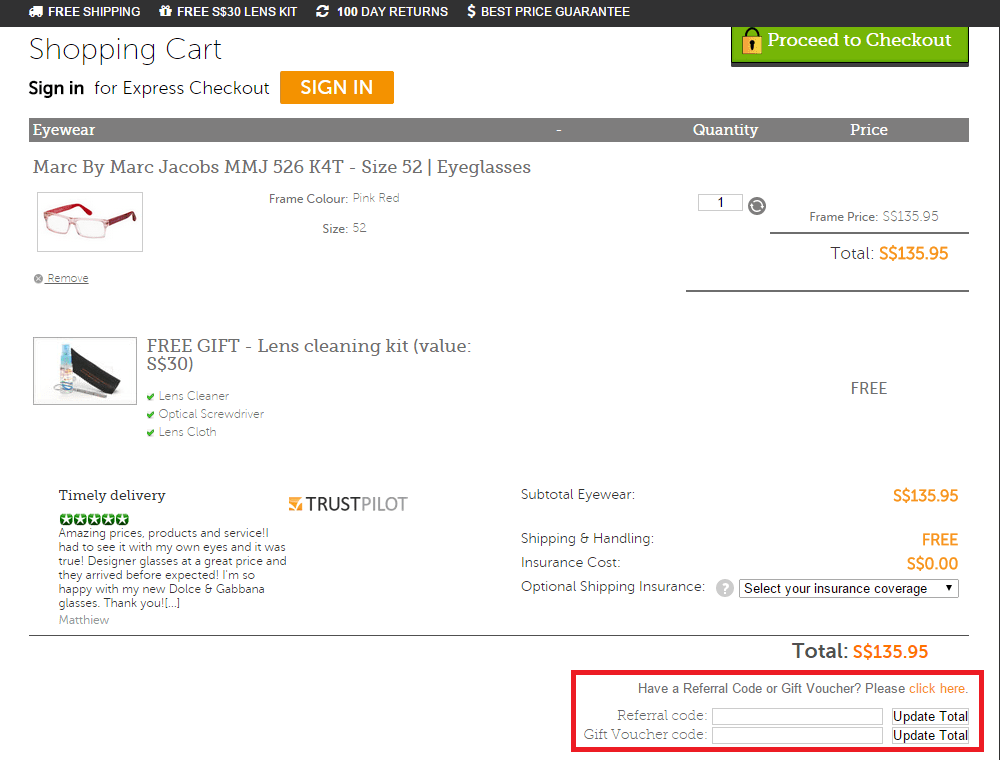
Task: Open the insurance coverage dropdown
Action: (848, 588)
